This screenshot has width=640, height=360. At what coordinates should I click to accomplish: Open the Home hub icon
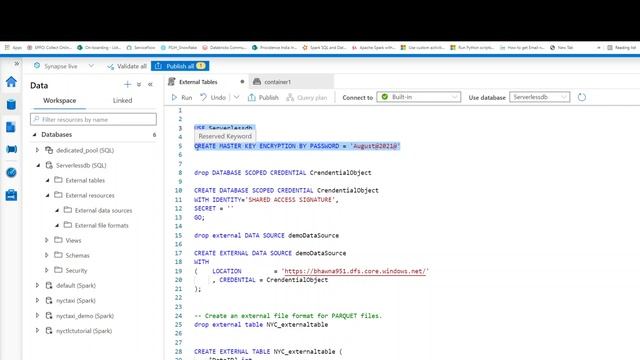click(x=11, y=82)
